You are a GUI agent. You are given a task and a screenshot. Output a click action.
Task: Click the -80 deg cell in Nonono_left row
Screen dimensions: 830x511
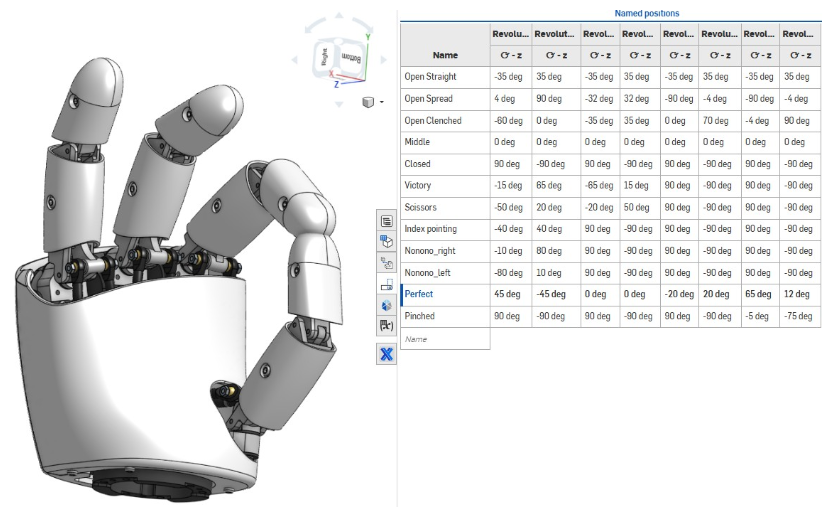coord(511,273)
